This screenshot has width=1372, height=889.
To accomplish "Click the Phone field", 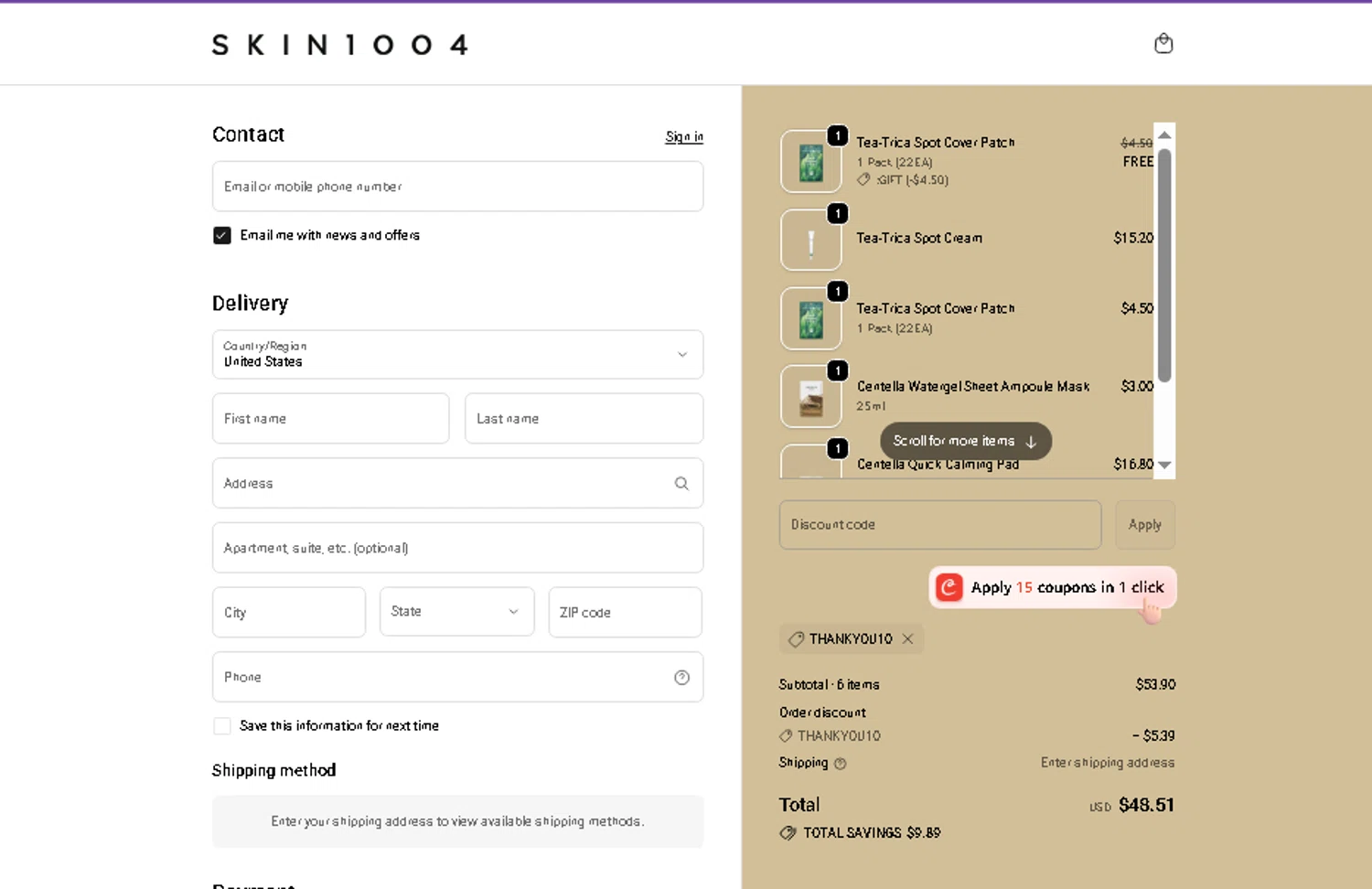I will point(457,677).
